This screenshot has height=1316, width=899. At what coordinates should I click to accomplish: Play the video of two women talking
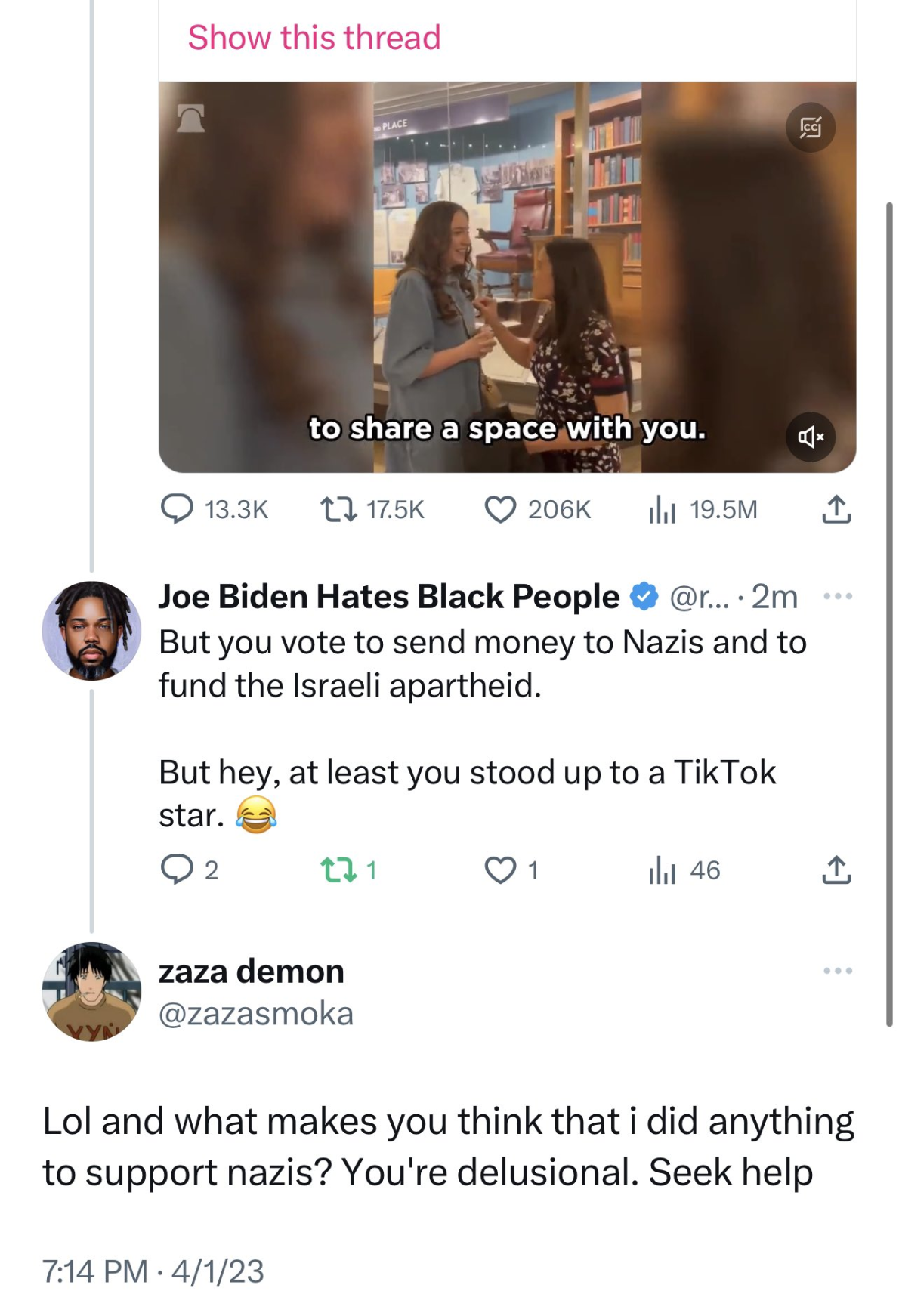click(506, 276)
